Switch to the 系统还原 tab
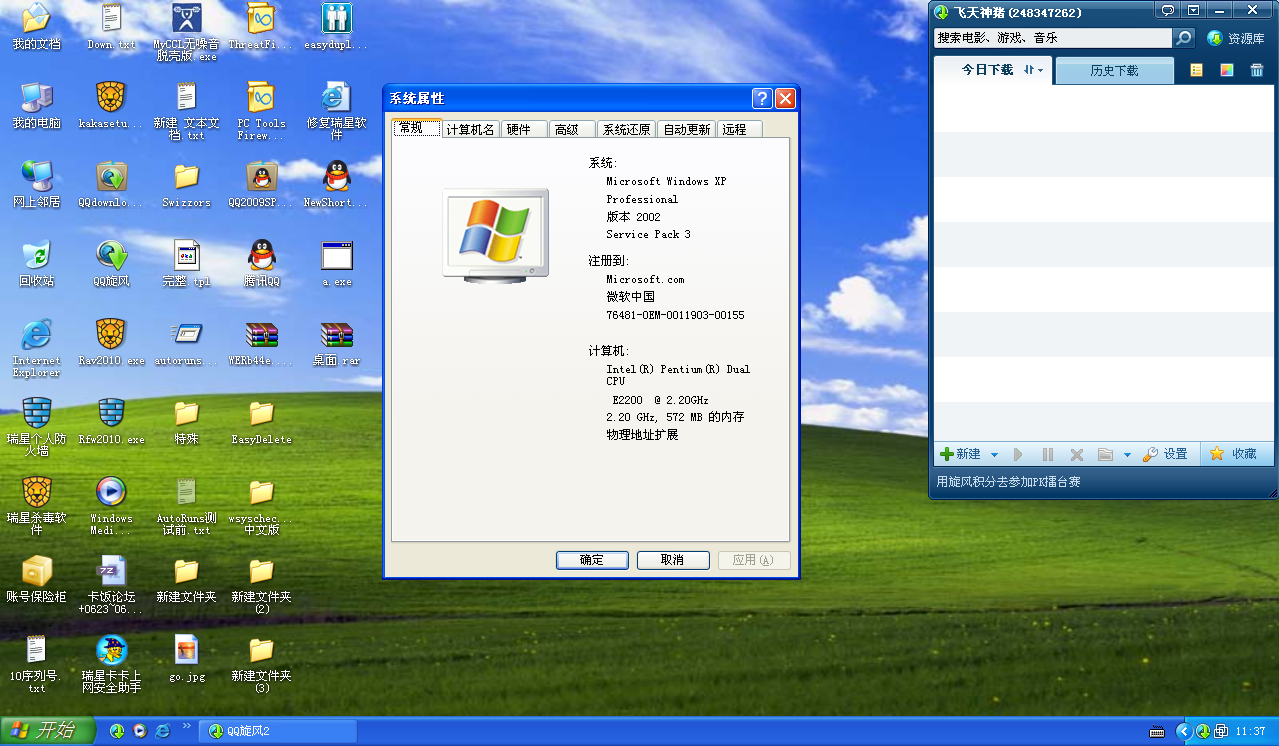The image size is (1279, 746). coord(627,130)
